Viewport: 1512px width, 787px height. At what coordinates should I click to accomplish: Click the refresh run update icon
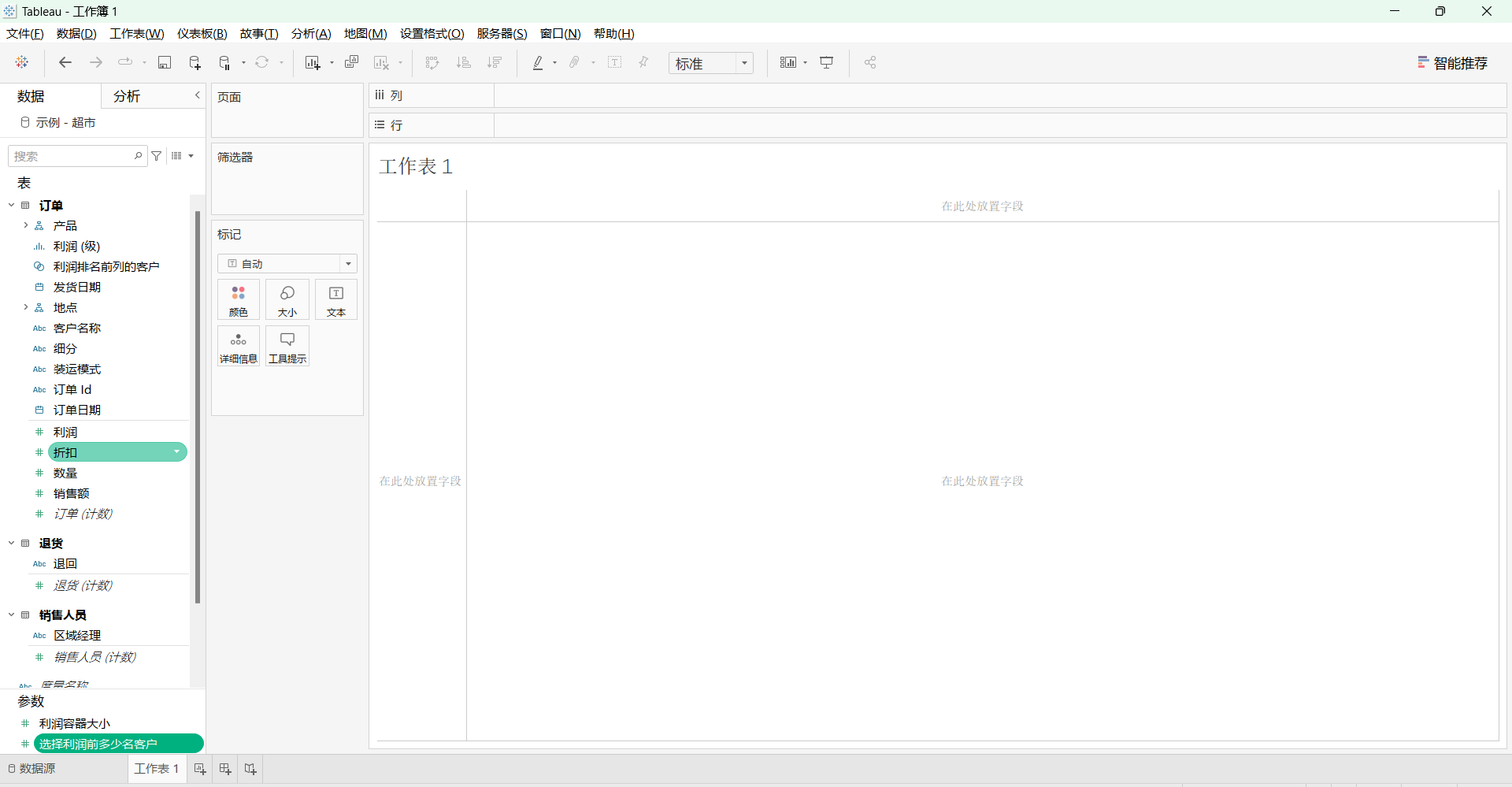tap(262, 62)
